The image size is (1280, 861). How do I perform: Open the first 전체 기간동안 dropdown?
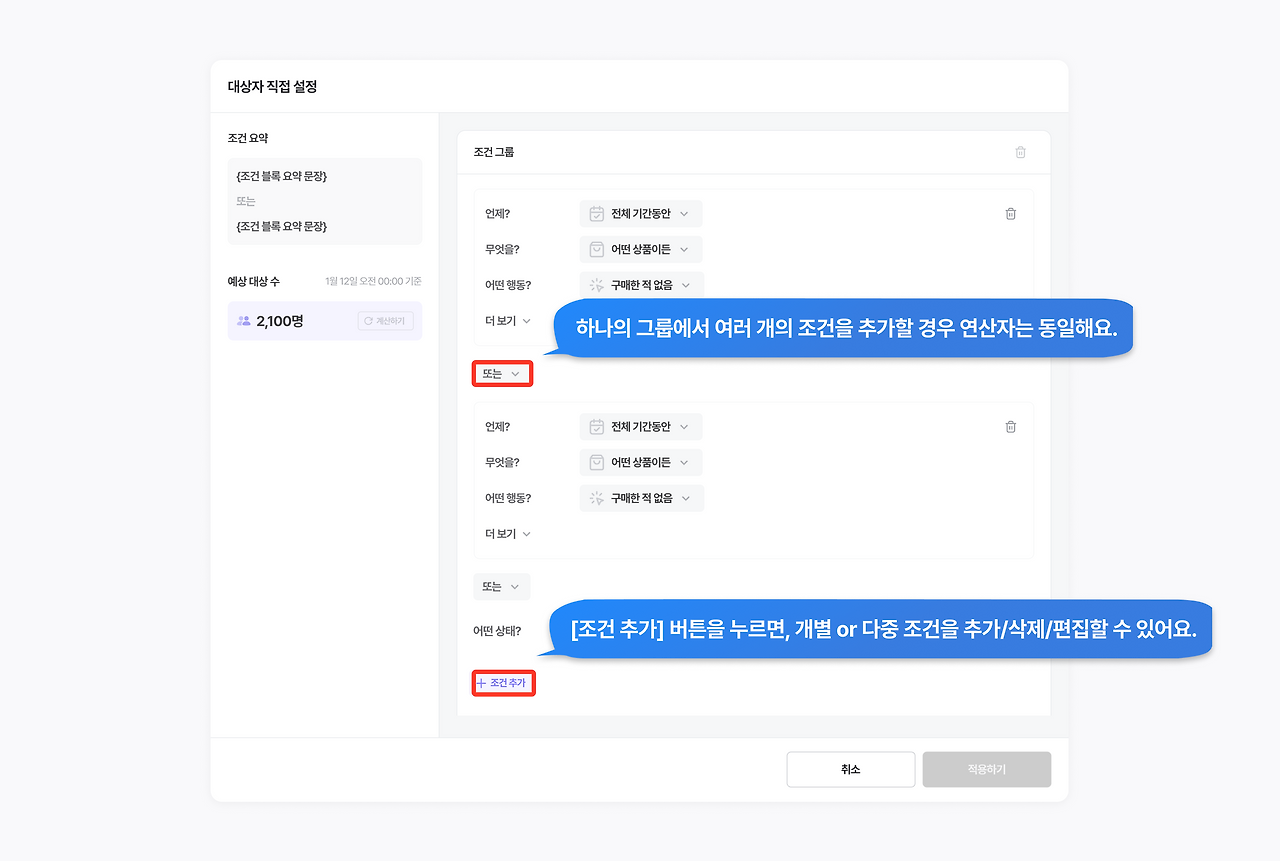click(x=640, y=213)
